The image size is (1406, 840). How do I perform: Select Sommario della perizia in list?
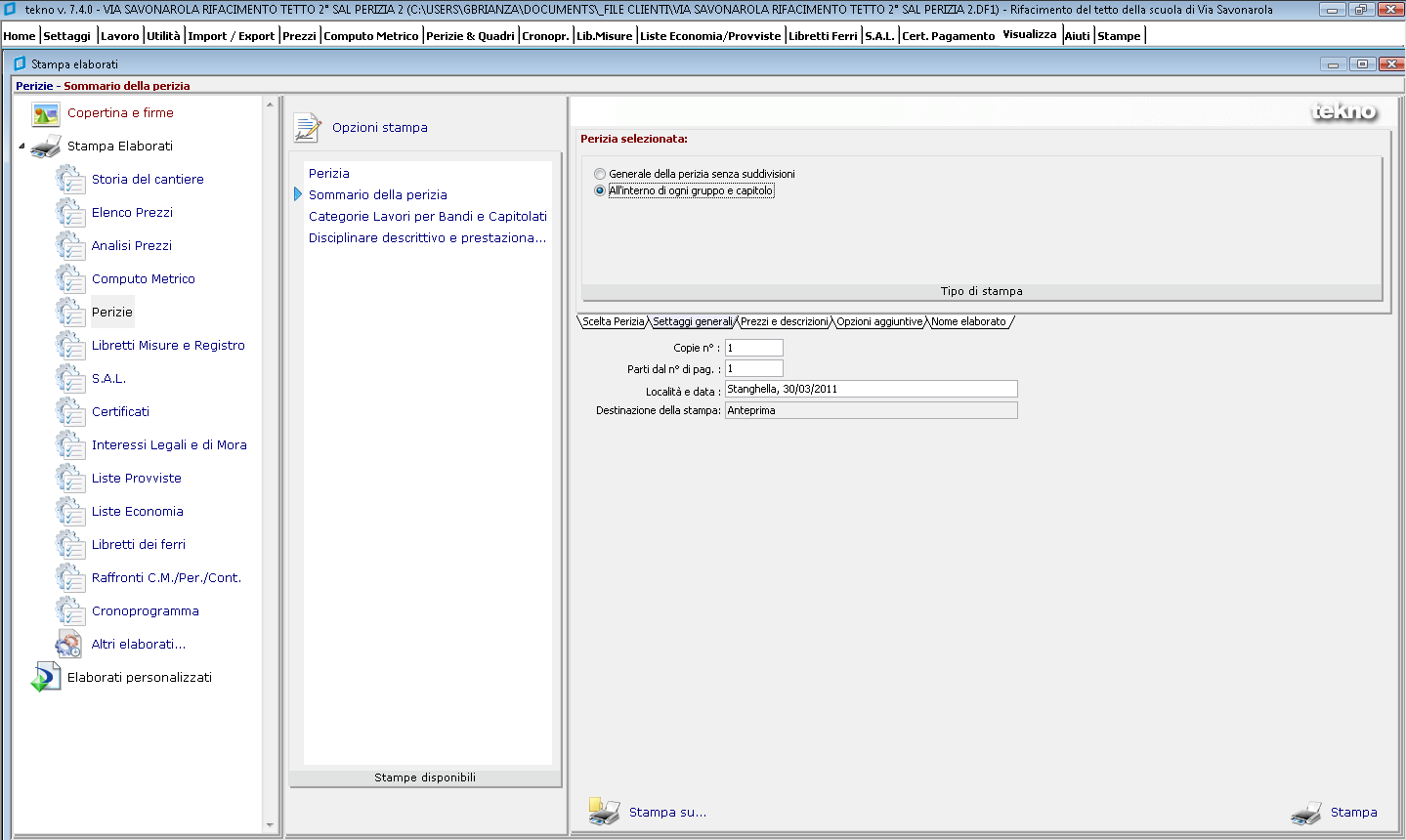tap(378, 195)
